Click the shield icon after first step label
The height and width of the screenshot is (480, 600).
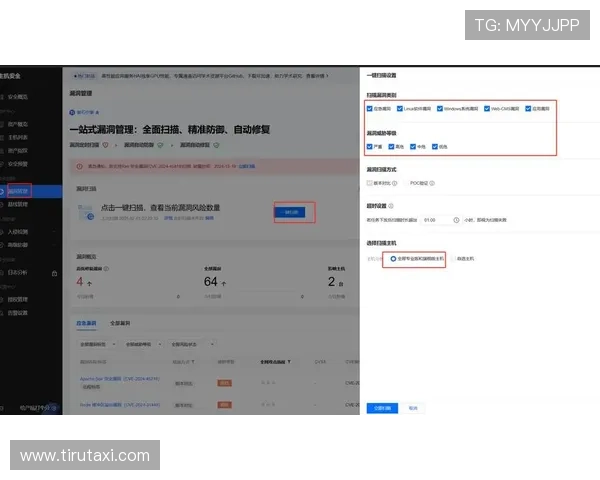(x=105, y=145)
